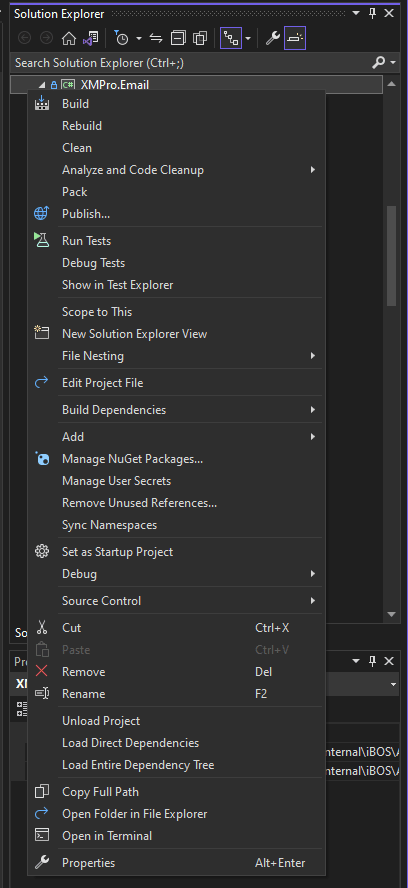Open Properties panel window position dropdown
Screen dimensions: 408x888
(356, 661)
